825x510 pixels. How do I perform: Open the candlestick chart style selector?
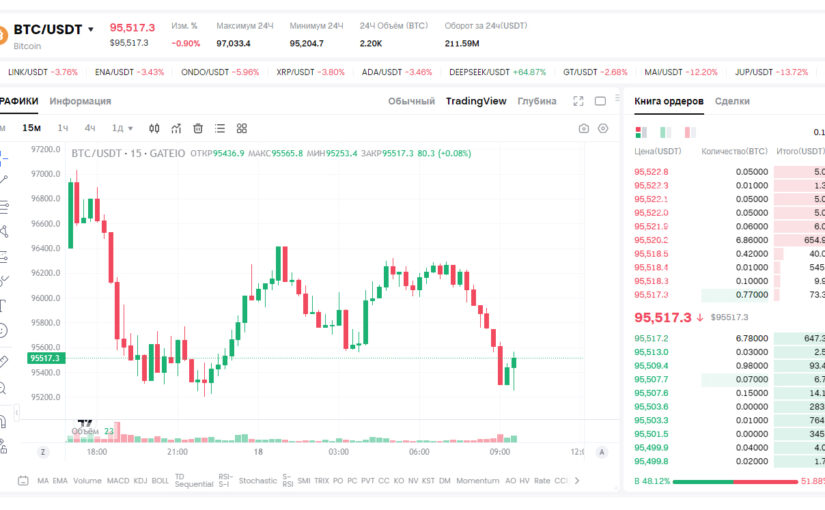(x=154, y=128)
